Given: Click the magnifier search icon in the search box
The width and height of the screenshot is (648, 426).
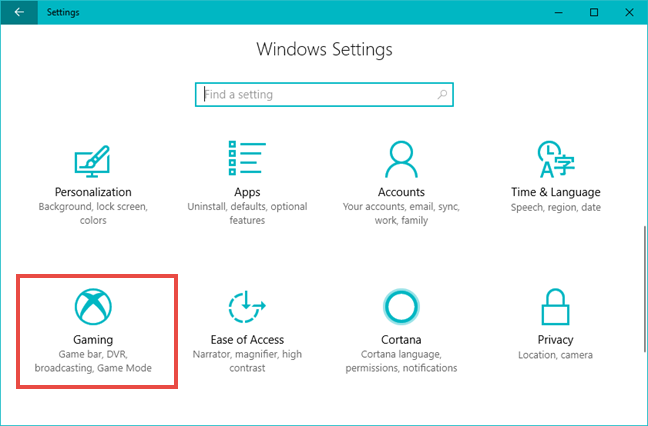Looking at the screenshot, I should pyautogui.click(x=442, y=95).
